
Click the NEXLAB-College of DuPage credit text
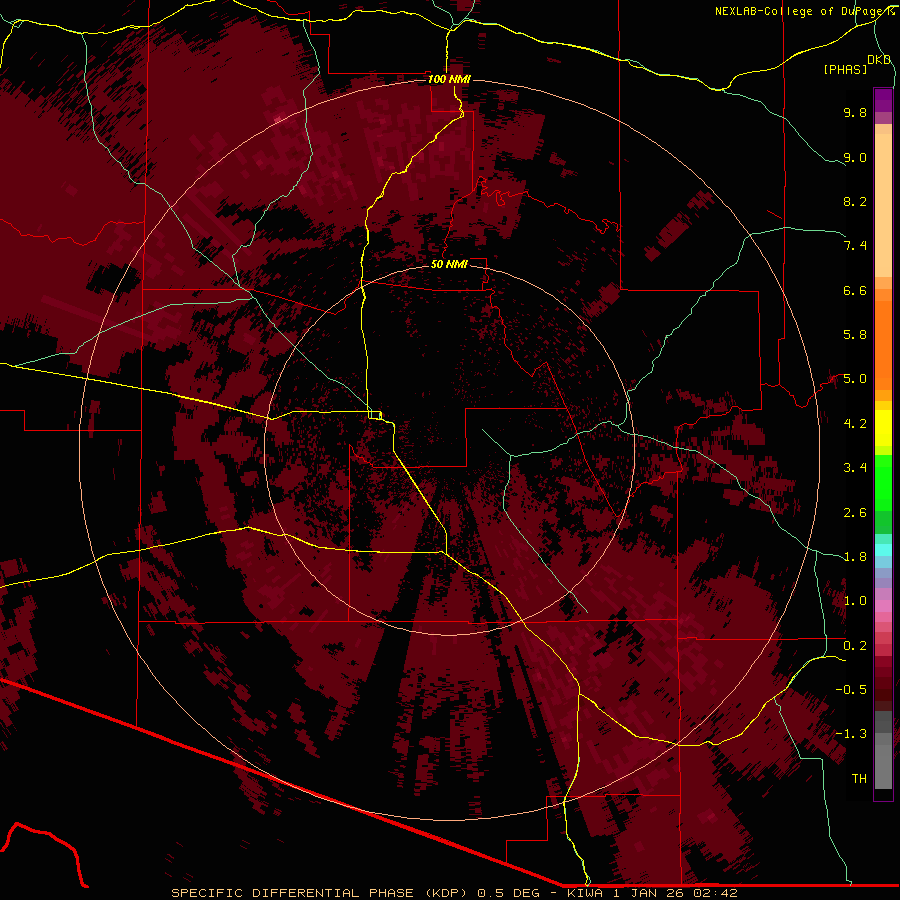coord(804,11)
